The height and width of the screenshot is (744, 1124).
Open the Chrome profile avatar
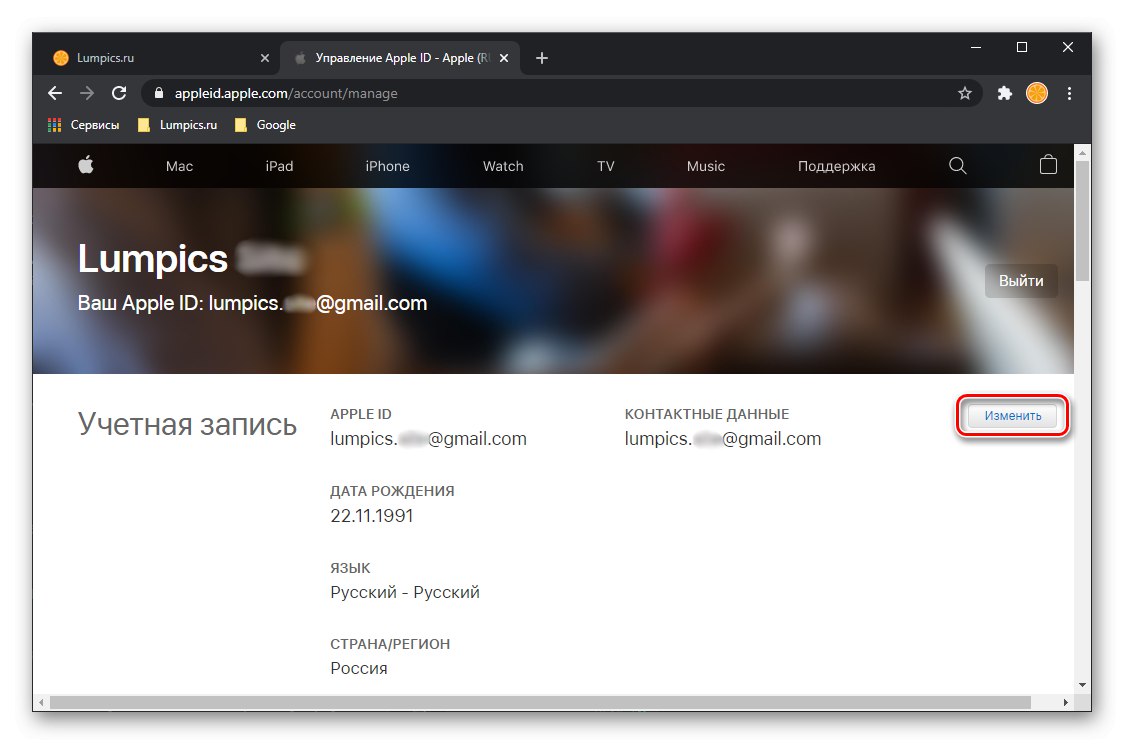[x=1036, y=93]
